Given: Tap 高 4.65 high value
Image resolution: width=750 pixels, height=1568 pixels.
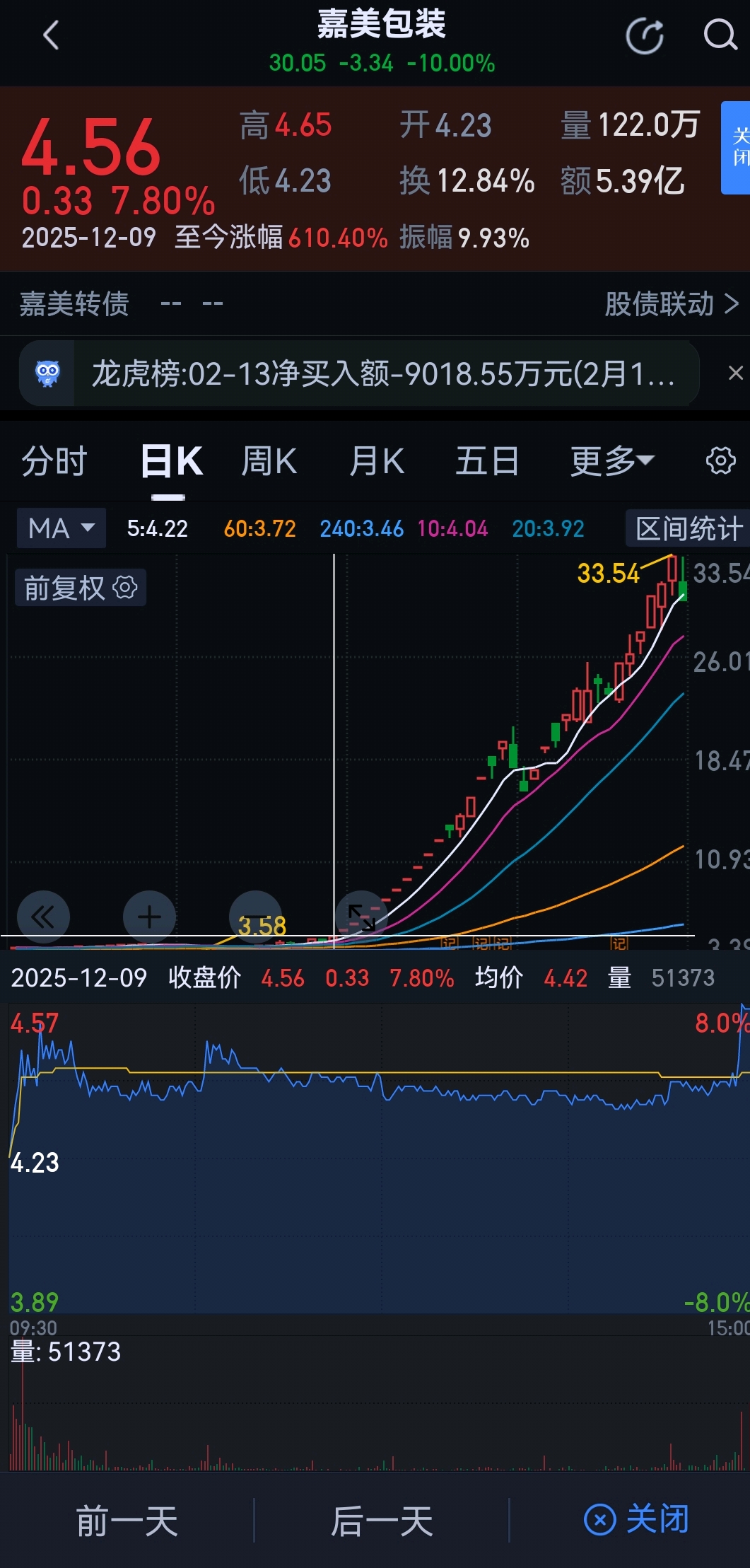Looking at the screenshot, I should click(x=285, y=126).
